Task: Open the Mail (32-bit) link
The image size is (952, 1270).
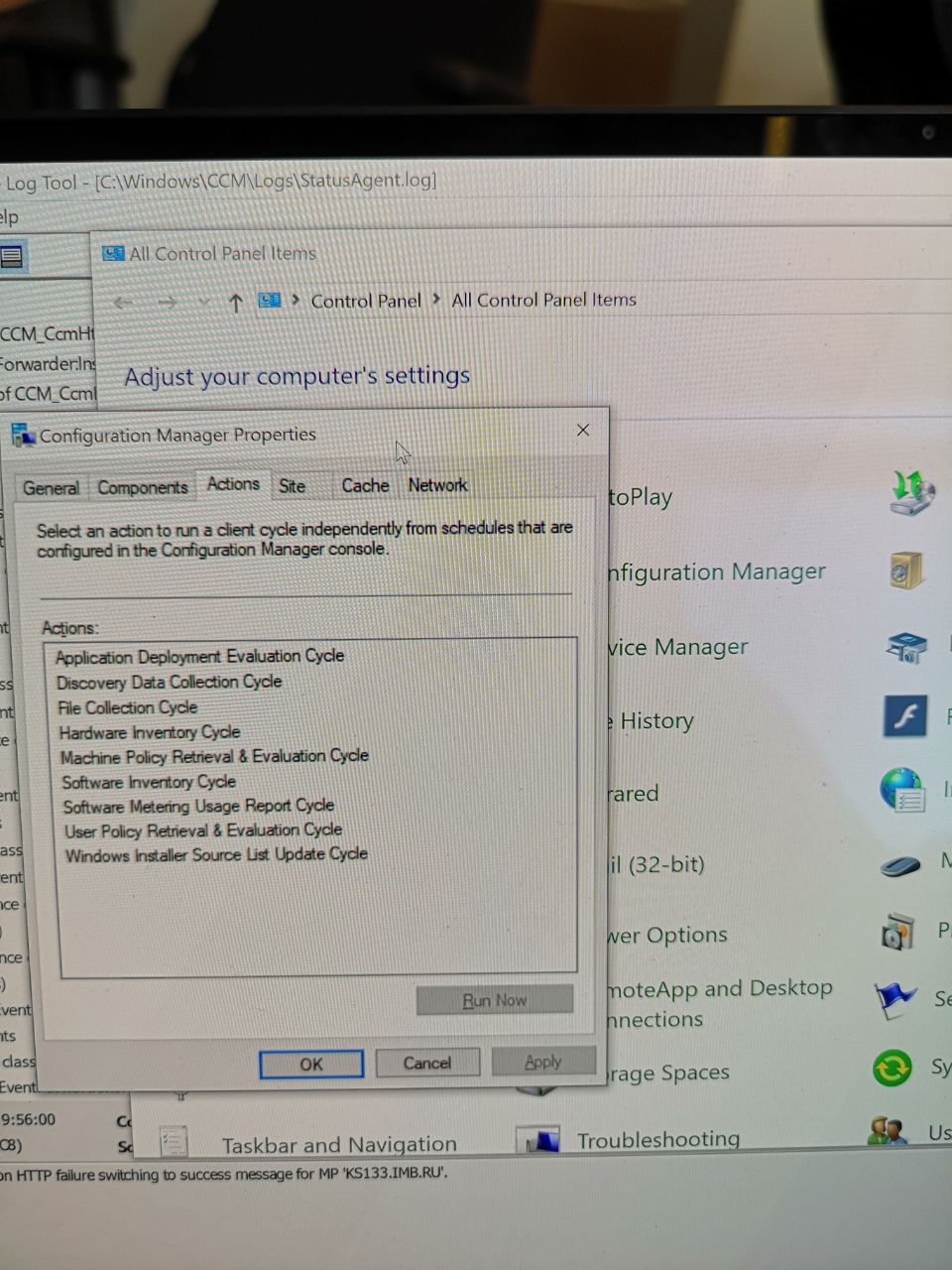Action: coord(655,864)
